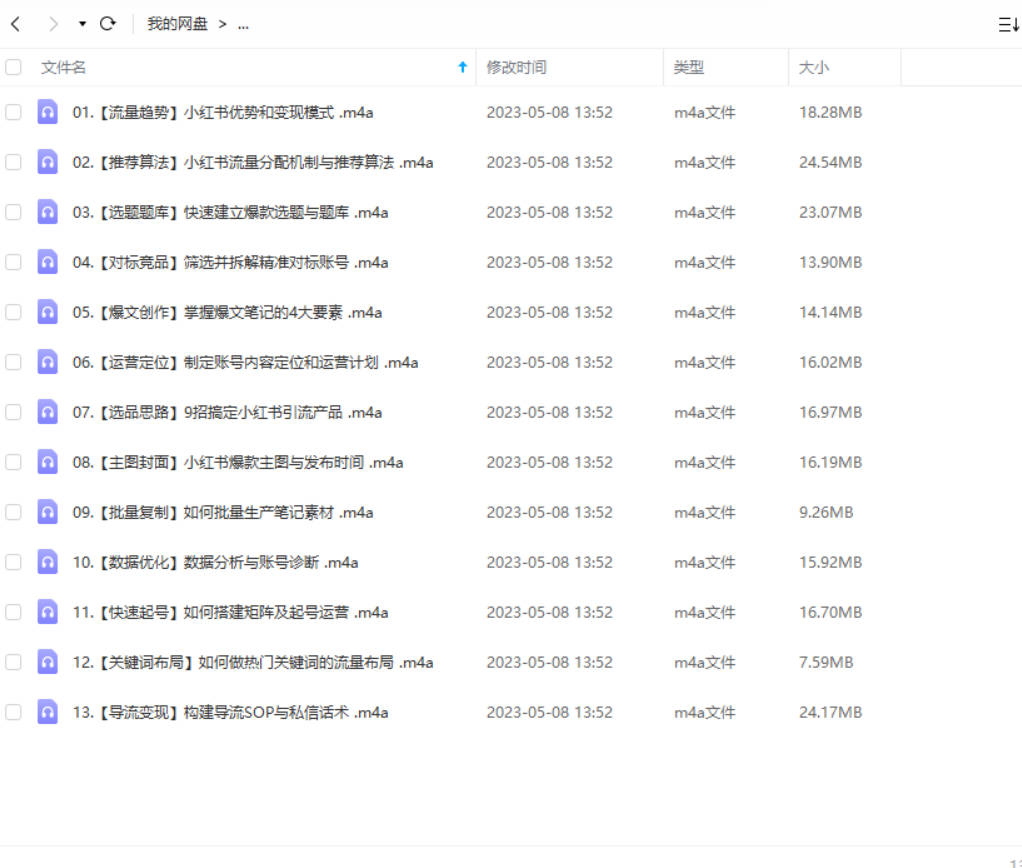
Task: Click size value 9.26MB
Action: click(x=826, y=512)
